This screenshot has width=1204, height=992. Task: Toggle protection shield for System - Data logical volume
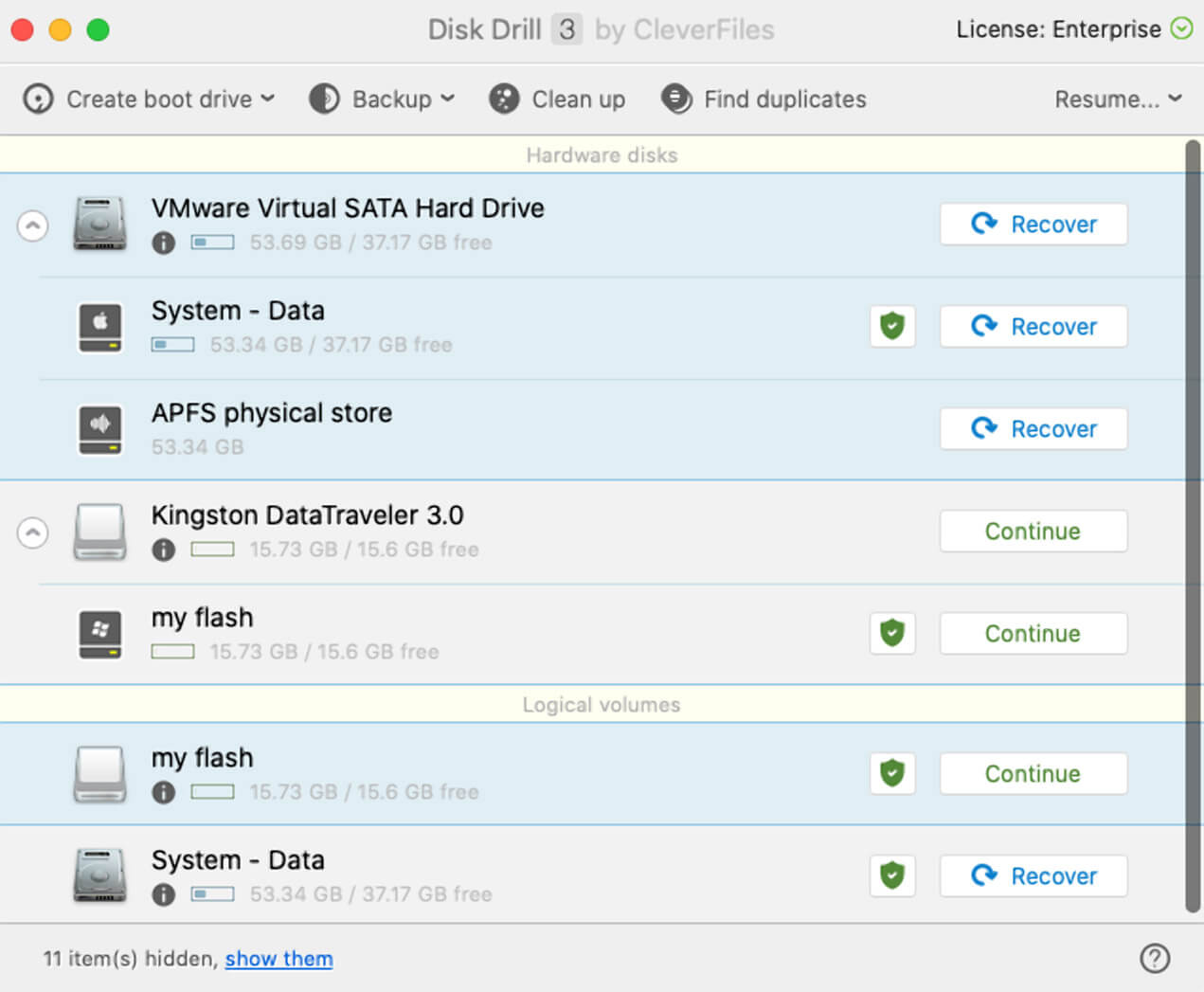[892, 876]
